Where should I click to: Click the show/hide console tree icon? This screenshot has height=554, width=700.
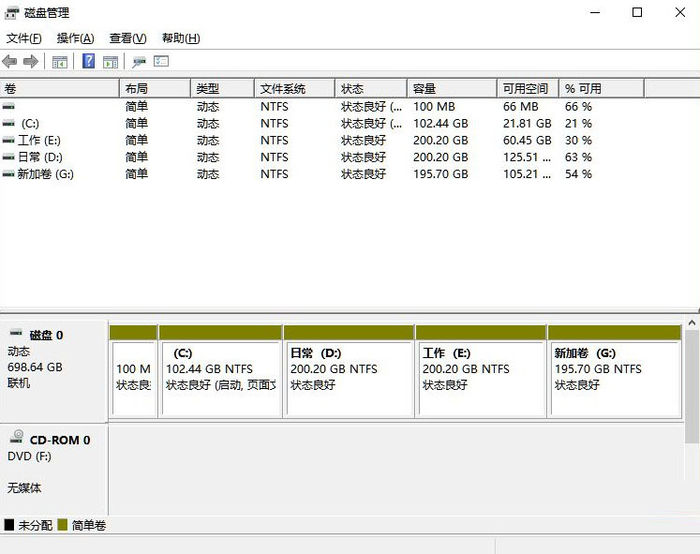(60, 62)
